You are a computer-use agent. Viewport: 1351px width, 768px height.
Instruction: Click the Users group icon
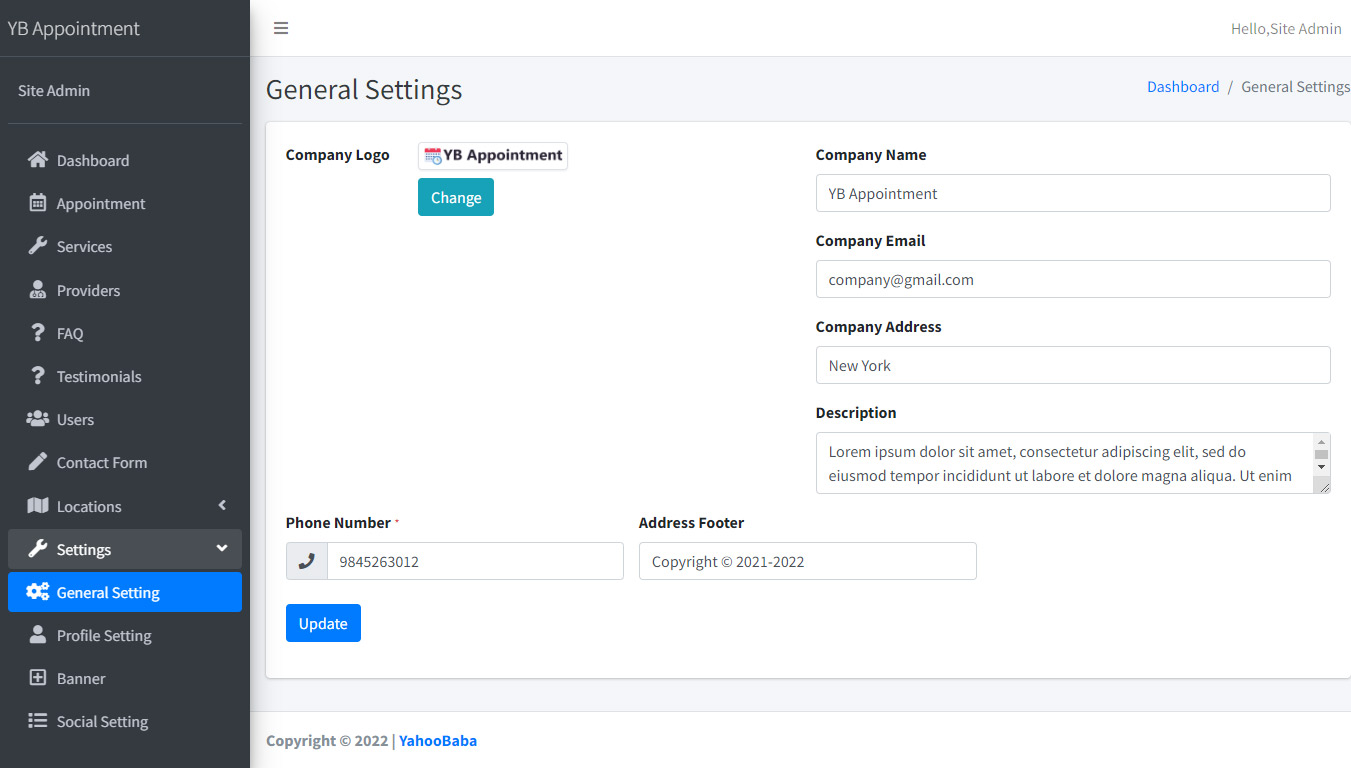(38, 419)
